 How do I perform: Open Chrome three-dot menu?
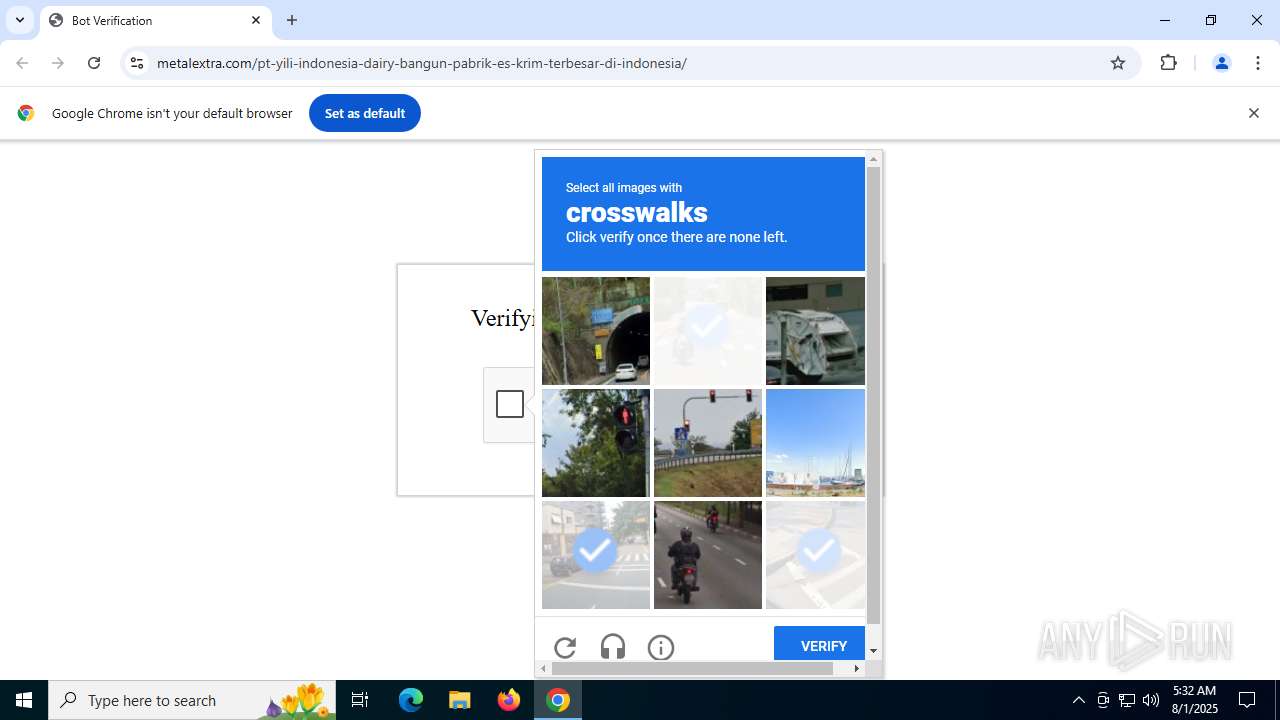(1257, 63)
